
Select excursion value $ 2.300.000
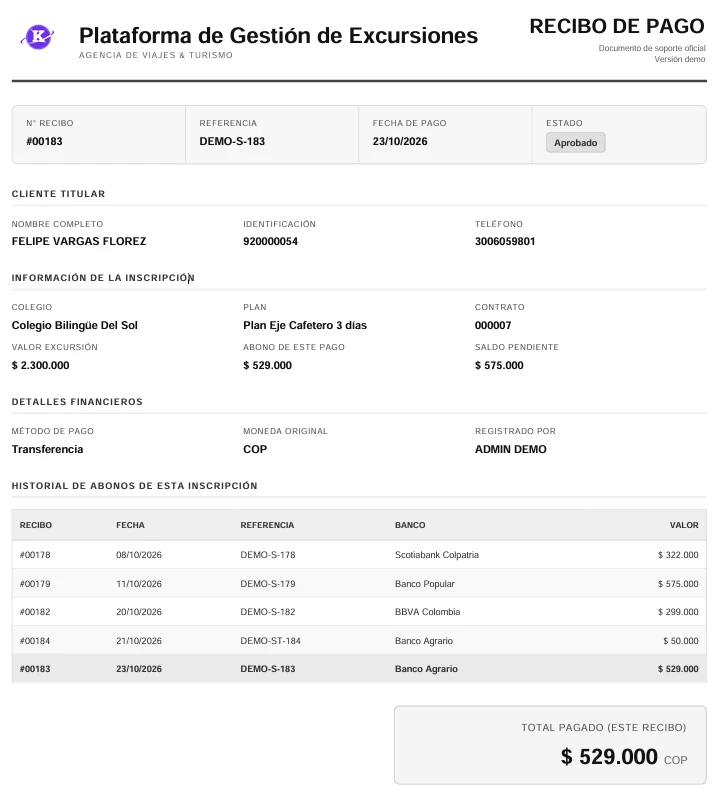41,365
